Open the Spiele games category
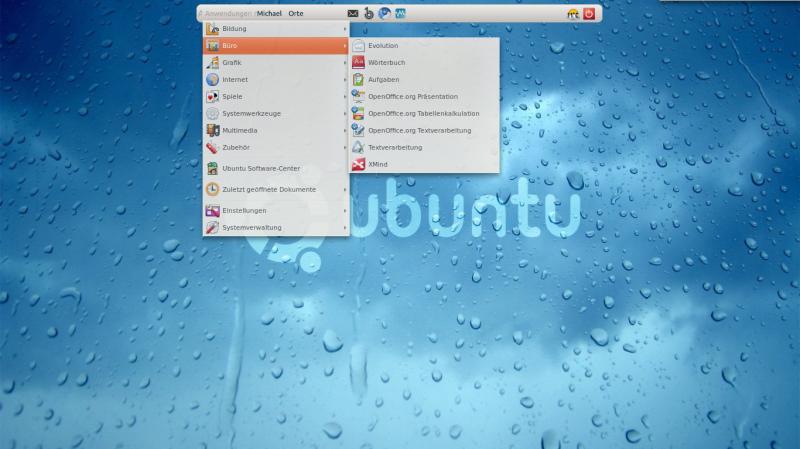This screenshot has height=449, width=800. [x=276, y=96]
